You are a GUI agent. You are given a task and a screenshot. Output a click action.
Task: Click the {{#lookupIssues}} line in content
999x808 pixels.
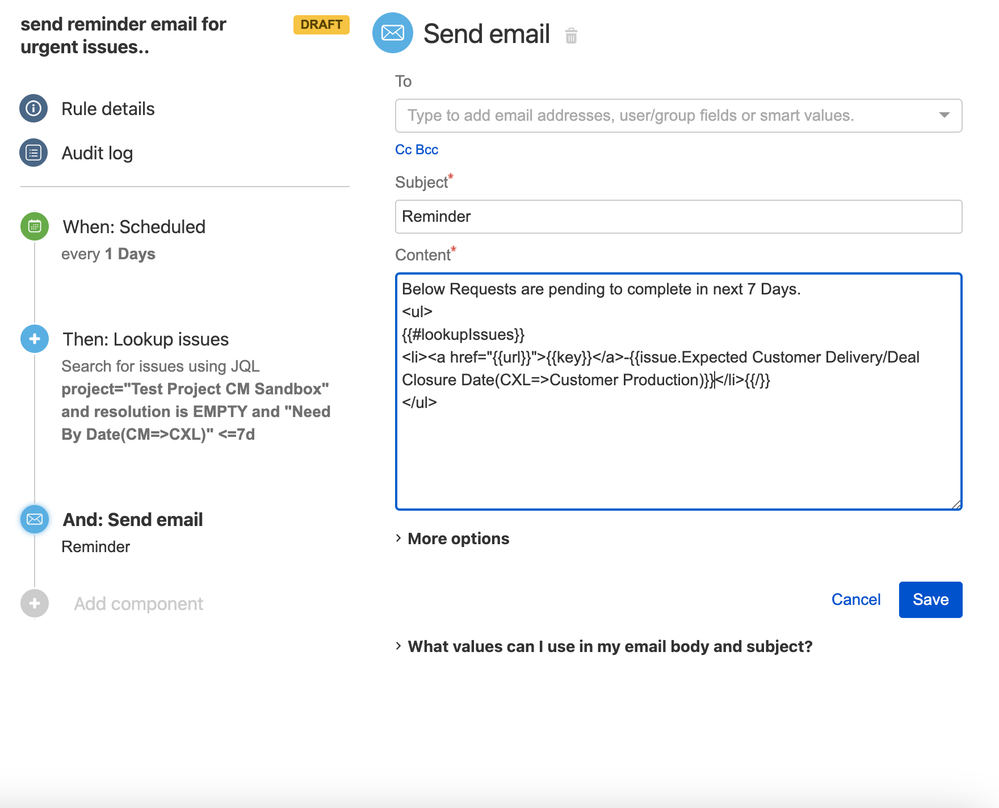click(463, 335)
